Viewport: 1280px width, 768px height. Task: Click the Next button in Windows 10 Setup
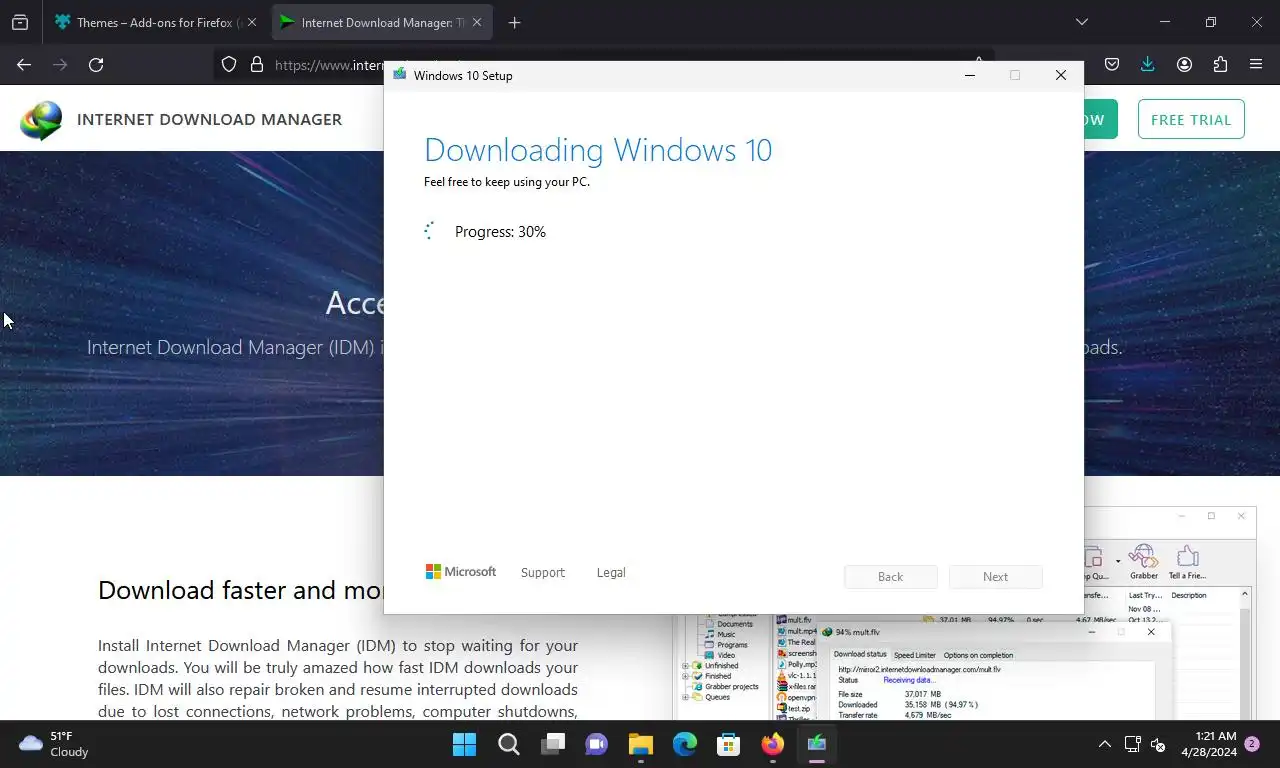(995, 577)
